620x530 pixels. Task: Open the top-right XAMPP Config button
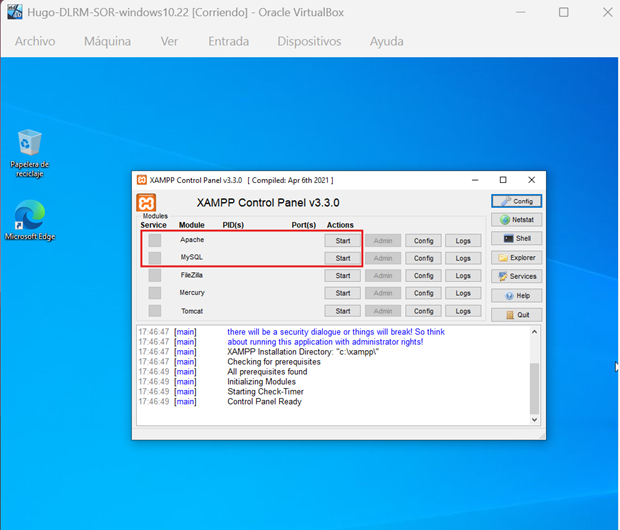[516, 201]
